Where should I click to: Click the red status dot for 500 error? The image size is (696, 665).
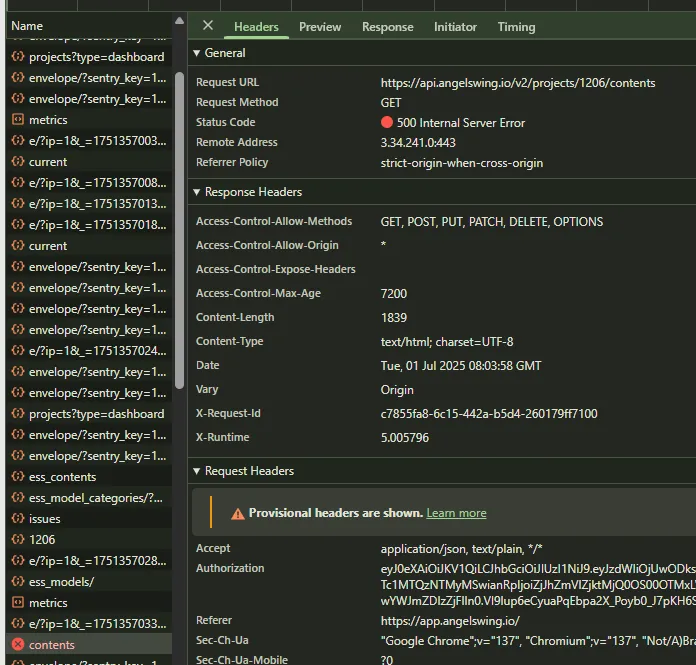[387, 123]
